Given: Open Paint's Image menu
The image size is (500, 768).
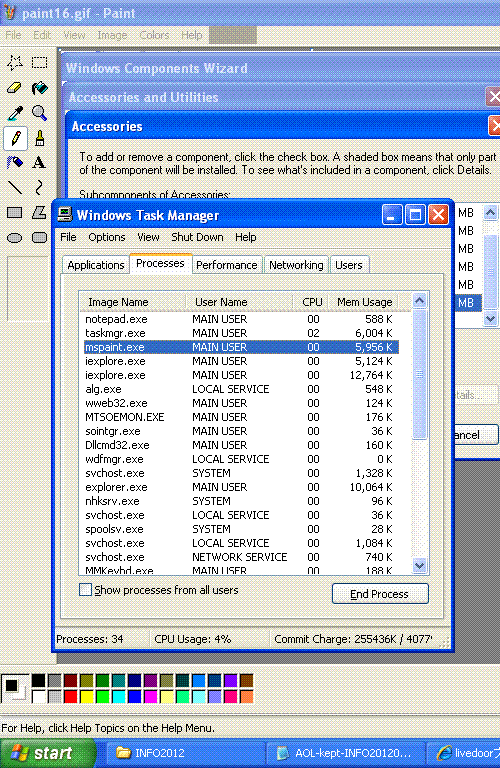Looking at the screenshot, I should coord(112,35).
